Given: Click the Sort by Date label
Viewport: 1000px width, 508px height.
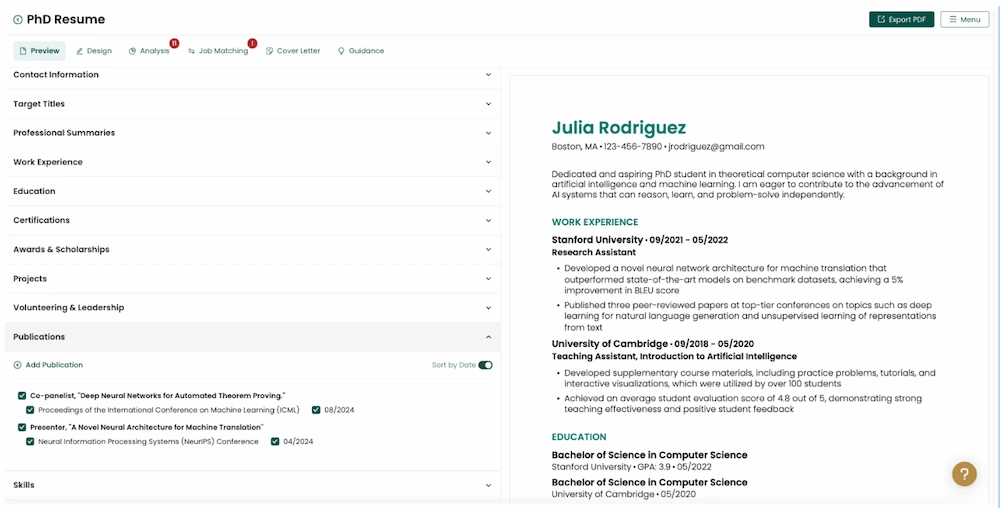Looking at the screenshot, I should click(x=453, y=365).
